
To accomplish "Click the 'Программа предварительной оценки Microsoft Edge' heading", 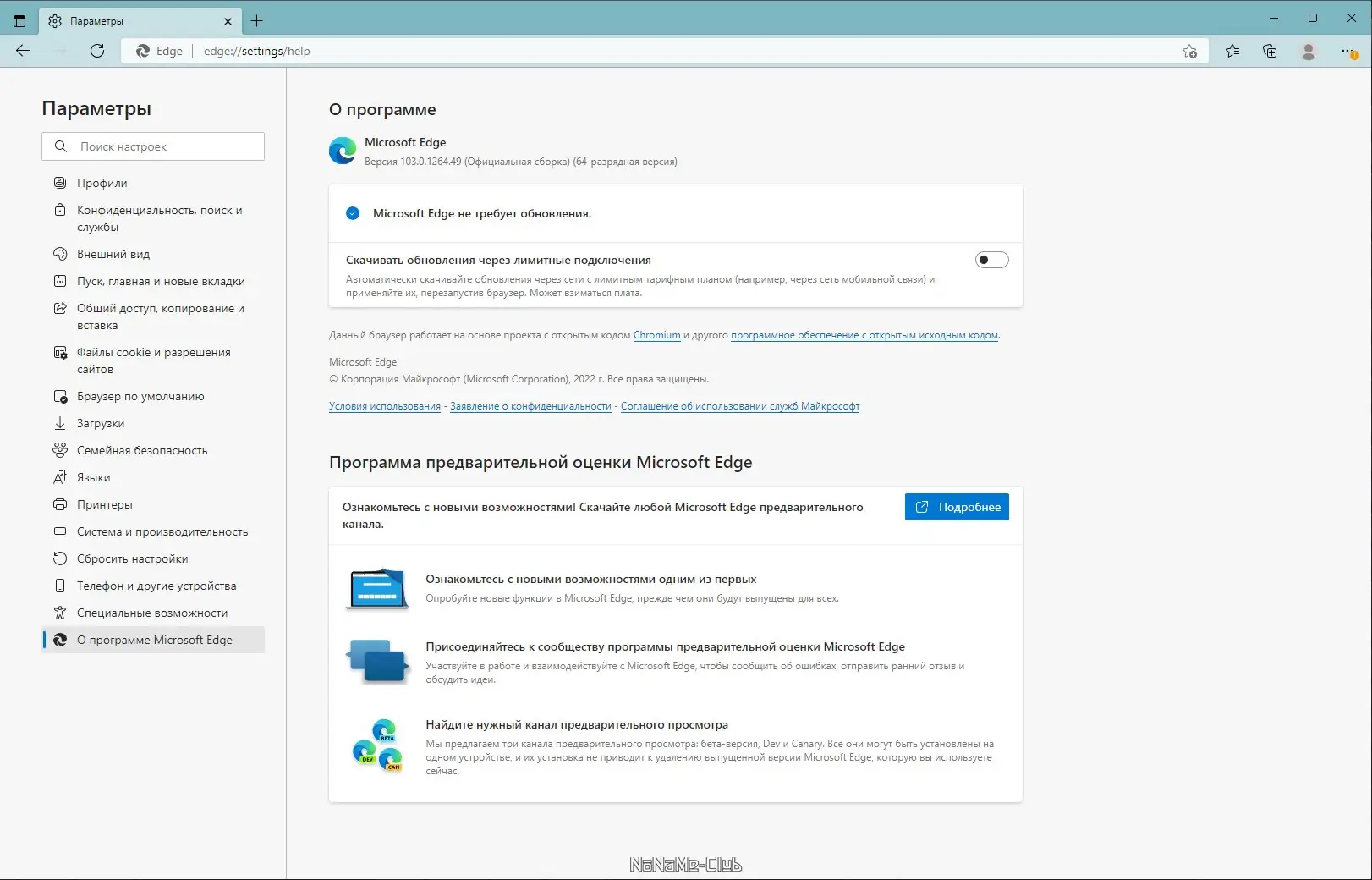I will click(541, 462).
